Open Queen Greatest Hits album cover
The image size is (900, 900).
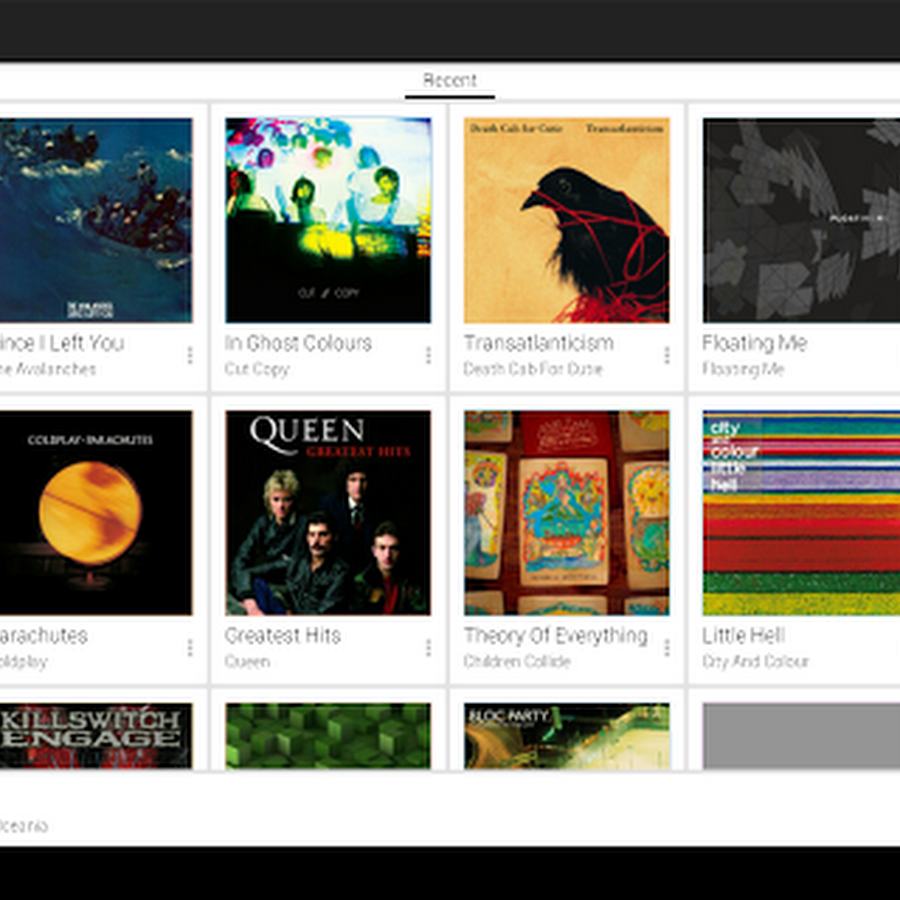(x=328, y=513)
